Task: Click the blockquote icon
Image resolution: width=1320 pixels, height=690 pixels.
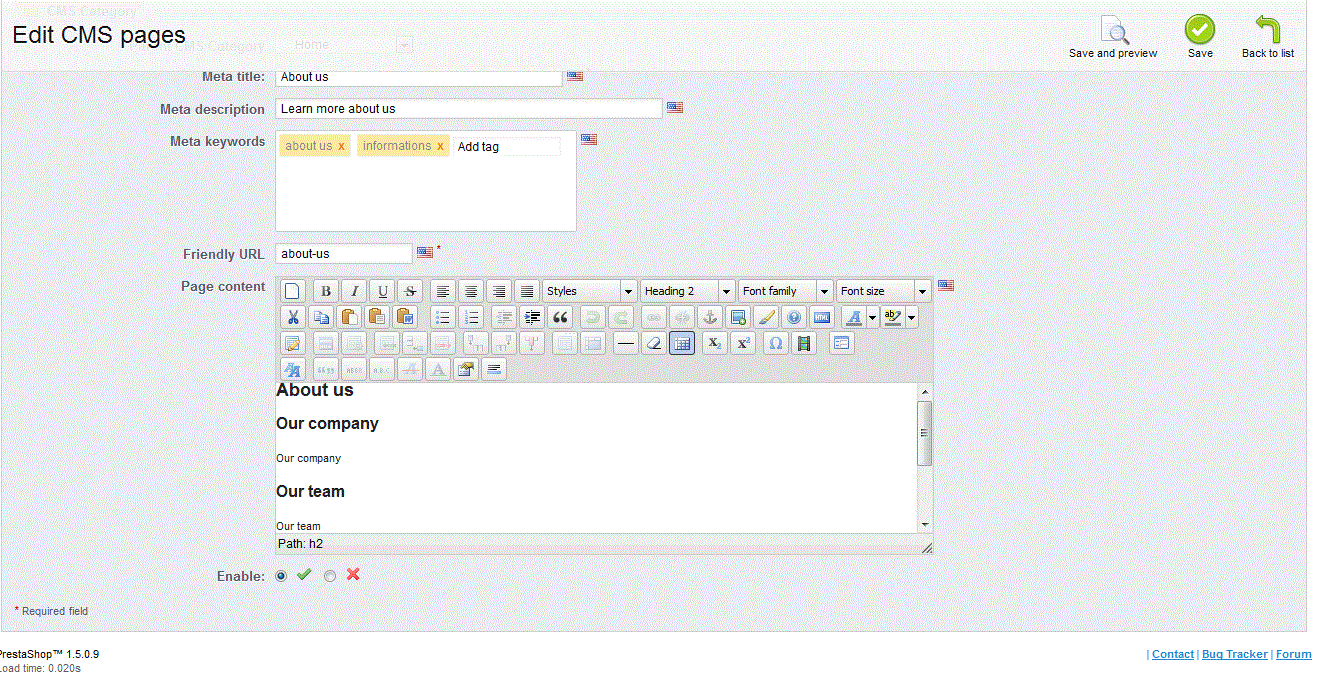Action: 560,317
